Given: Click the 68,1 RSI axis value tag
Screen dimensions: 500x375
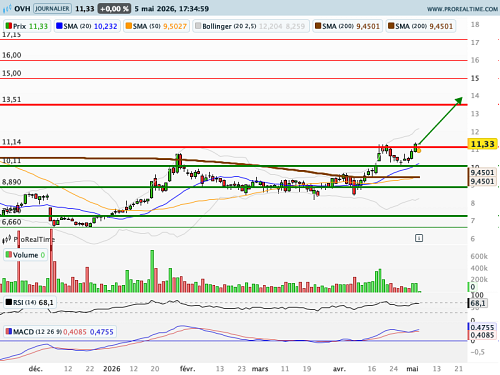Looking at the screenshot, I should tap(478, 303).
